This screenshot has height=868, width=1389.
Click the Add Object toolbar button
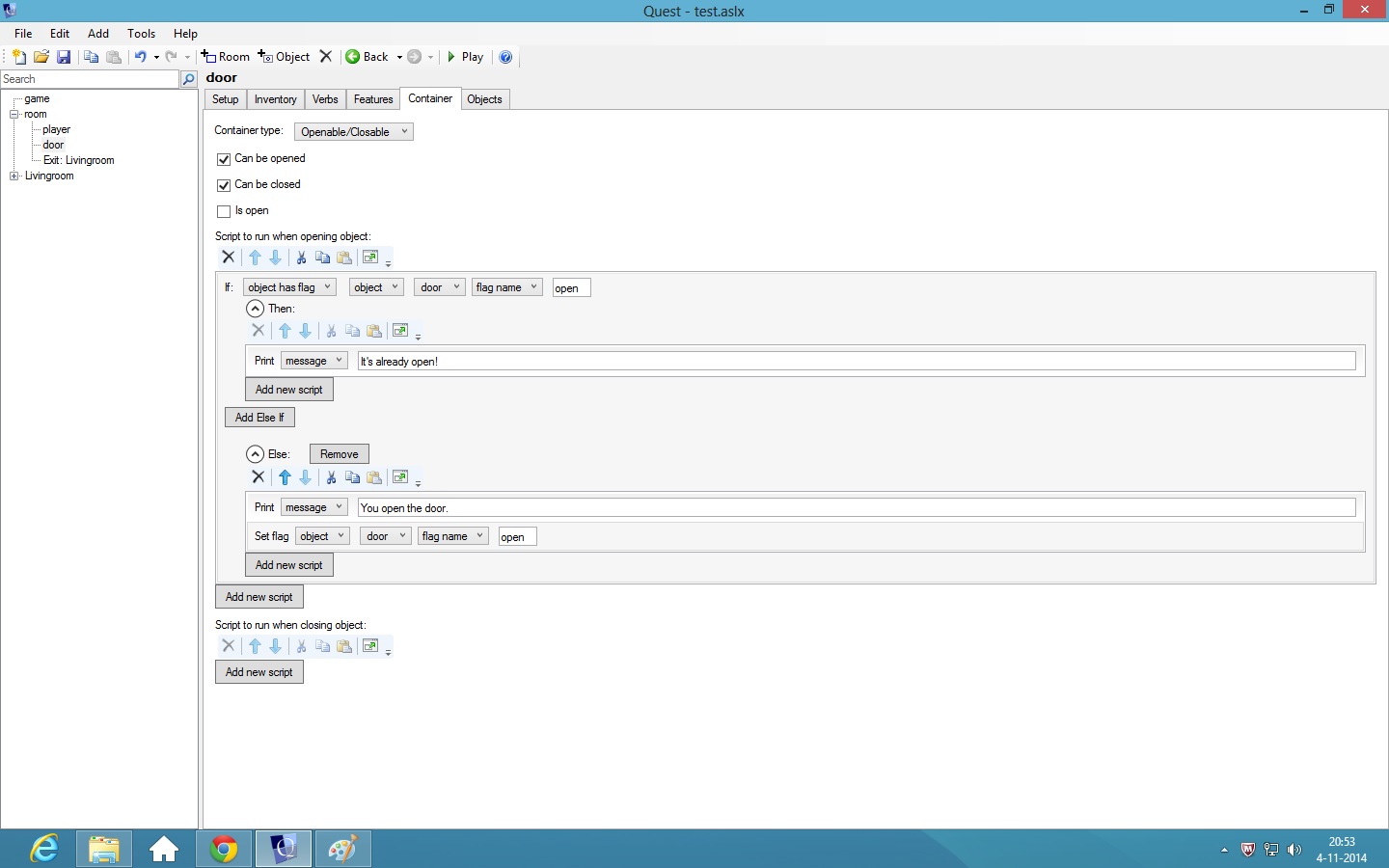pos(285,57)
